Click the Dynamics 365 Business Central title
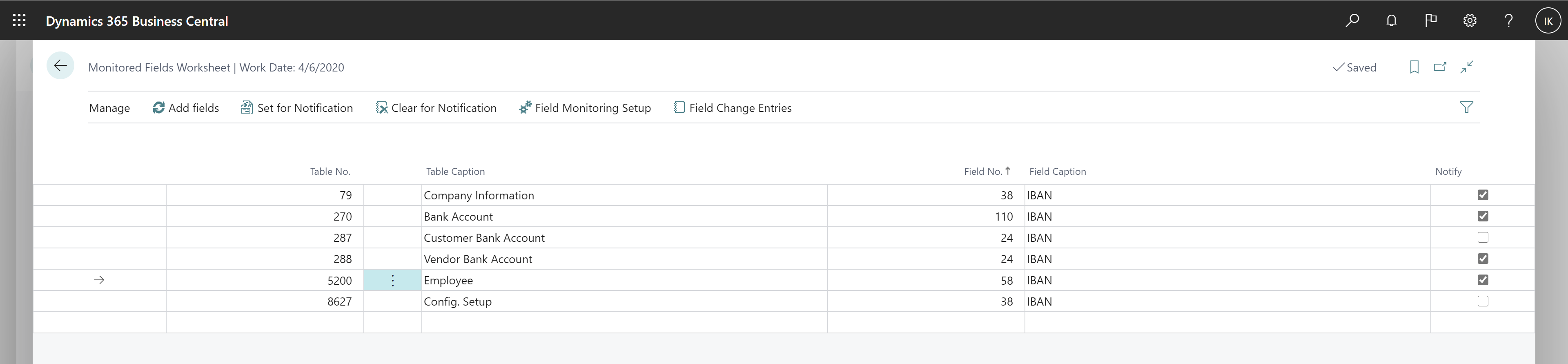 point(137,21)
